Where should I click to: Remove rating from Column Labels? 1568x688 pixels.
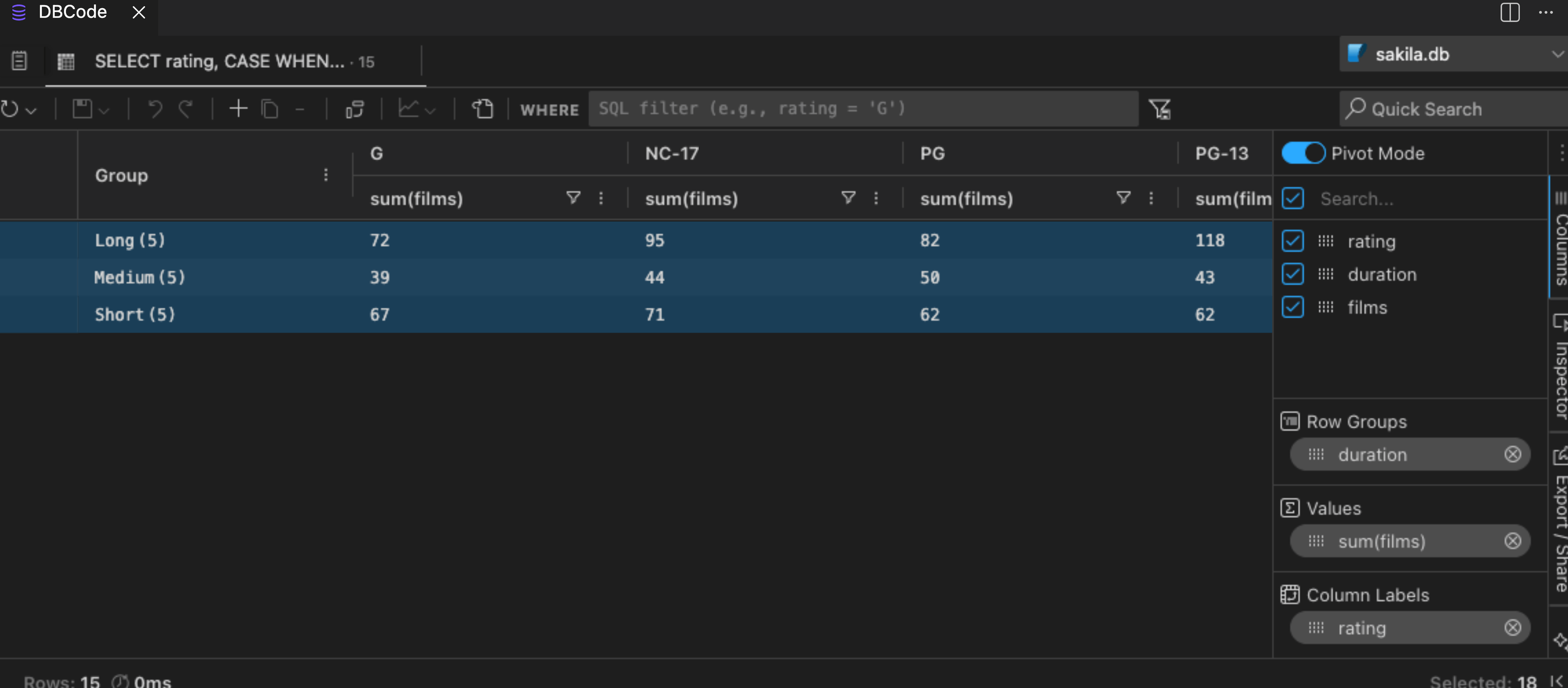click(1512, 628)
